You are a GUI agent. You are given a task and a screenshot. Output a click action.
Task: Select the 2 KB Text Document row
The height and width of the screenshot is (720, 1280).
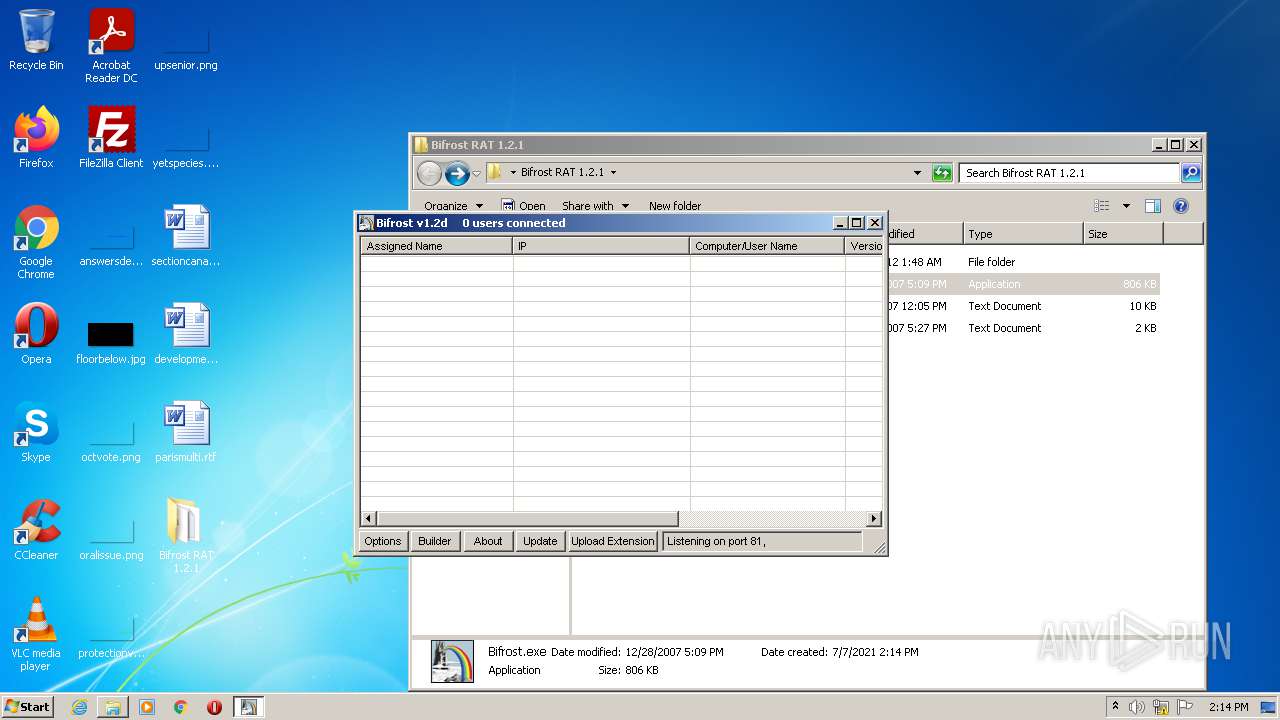1022,328
